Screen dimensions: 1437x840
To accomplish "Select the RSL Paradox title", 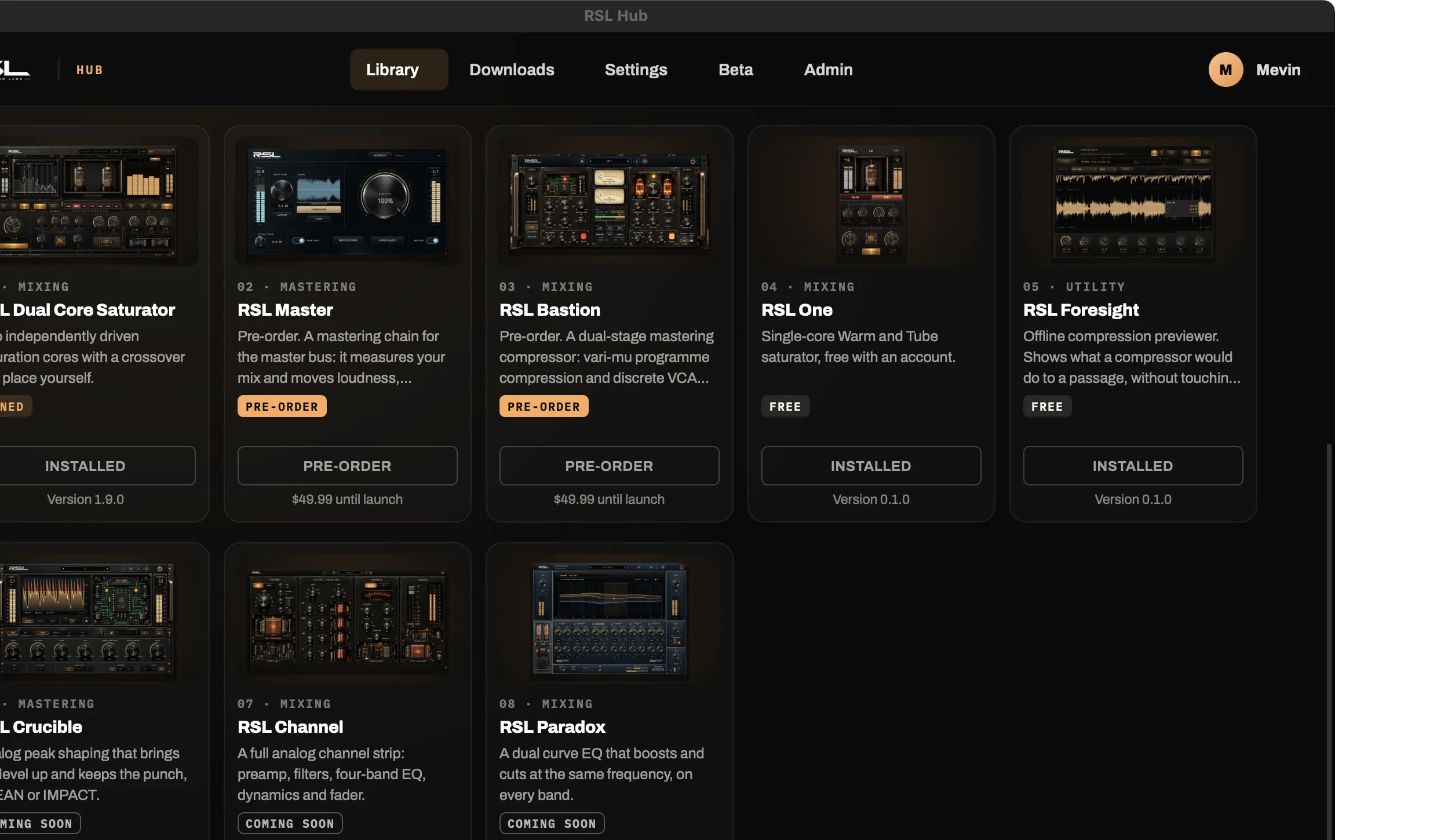I will 552,727.
